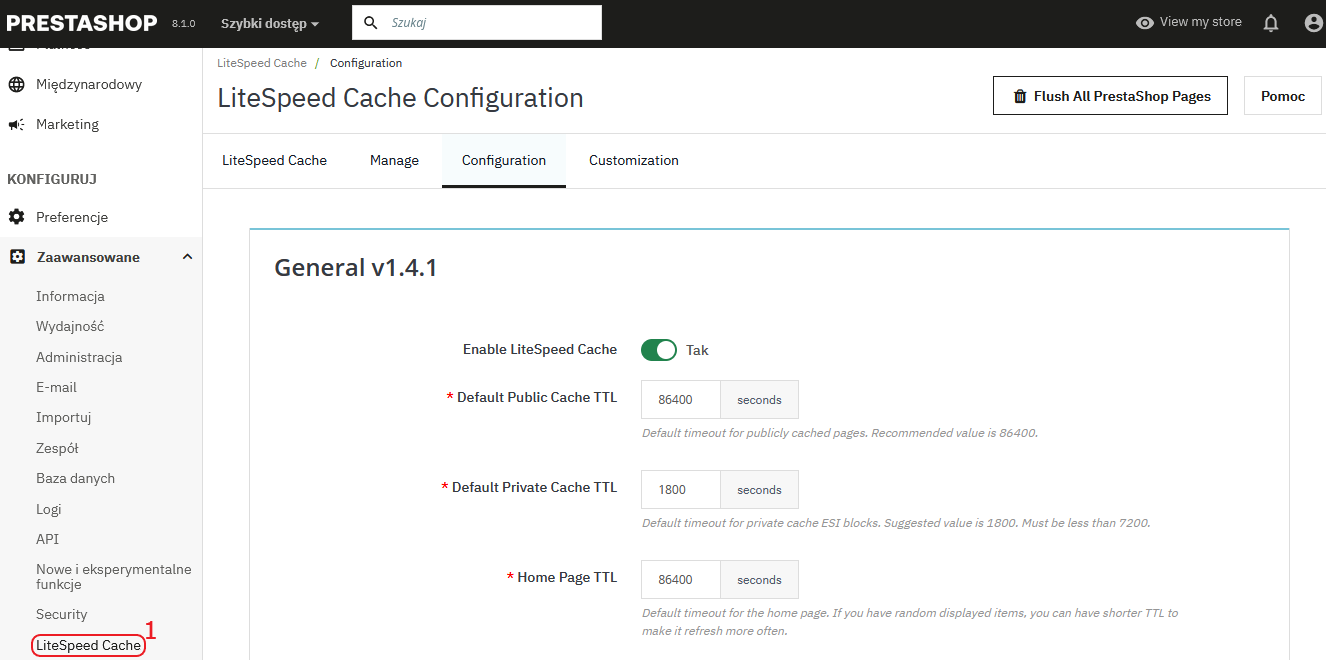1326x660 pixels.
Task: Click the General v1.4.1 heading
Action: click(x=356, y=267)
